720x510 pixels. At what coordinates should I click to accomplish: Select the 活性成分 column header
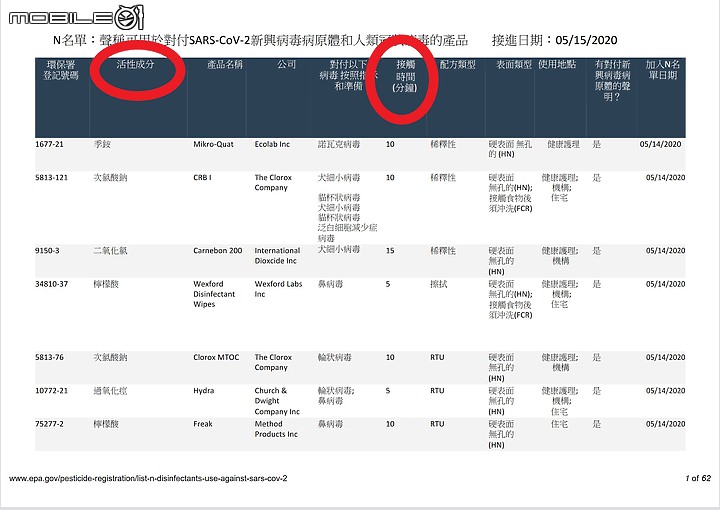pyautogui.click(x=135, y=64)
